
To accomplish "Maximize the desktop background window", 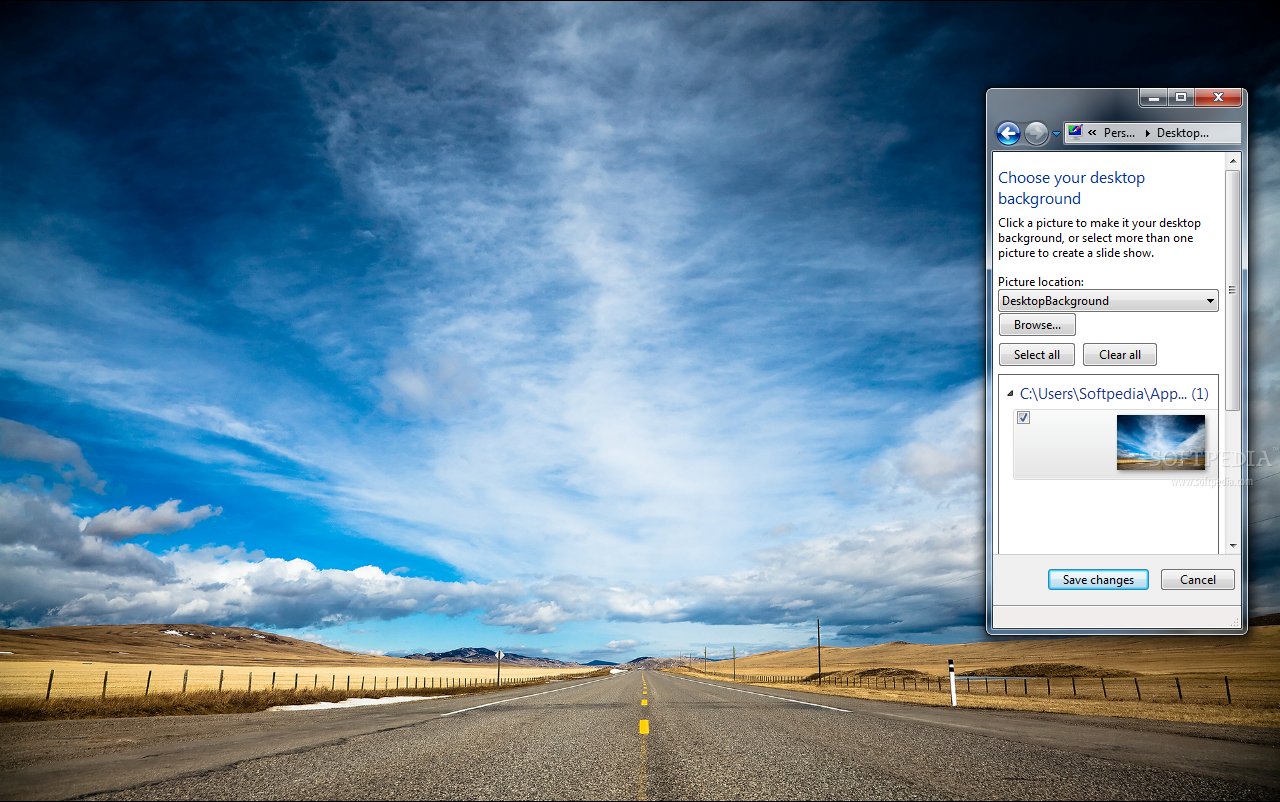I will [x=1181, y=97].
